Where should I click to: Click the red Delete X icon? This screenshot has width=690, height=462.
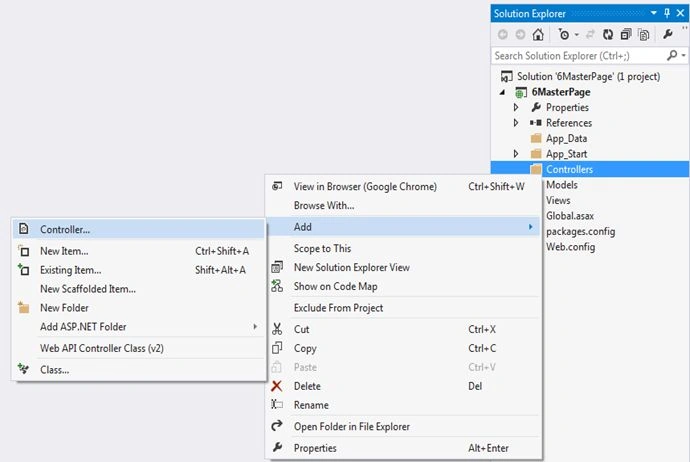tap(277, 386)
